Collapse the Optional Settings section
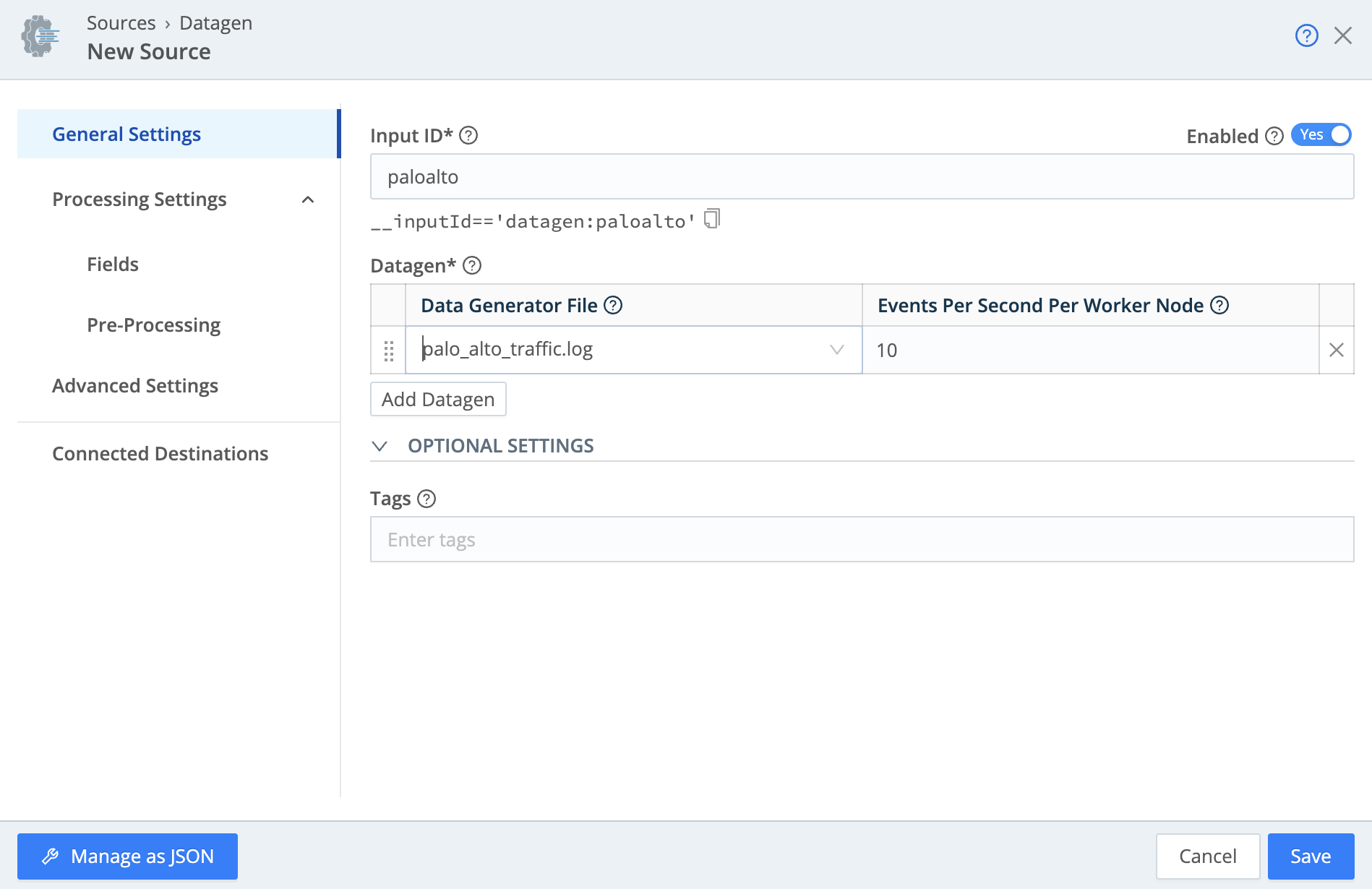Viewport: 1372px width, 889px height. (380, 447)
